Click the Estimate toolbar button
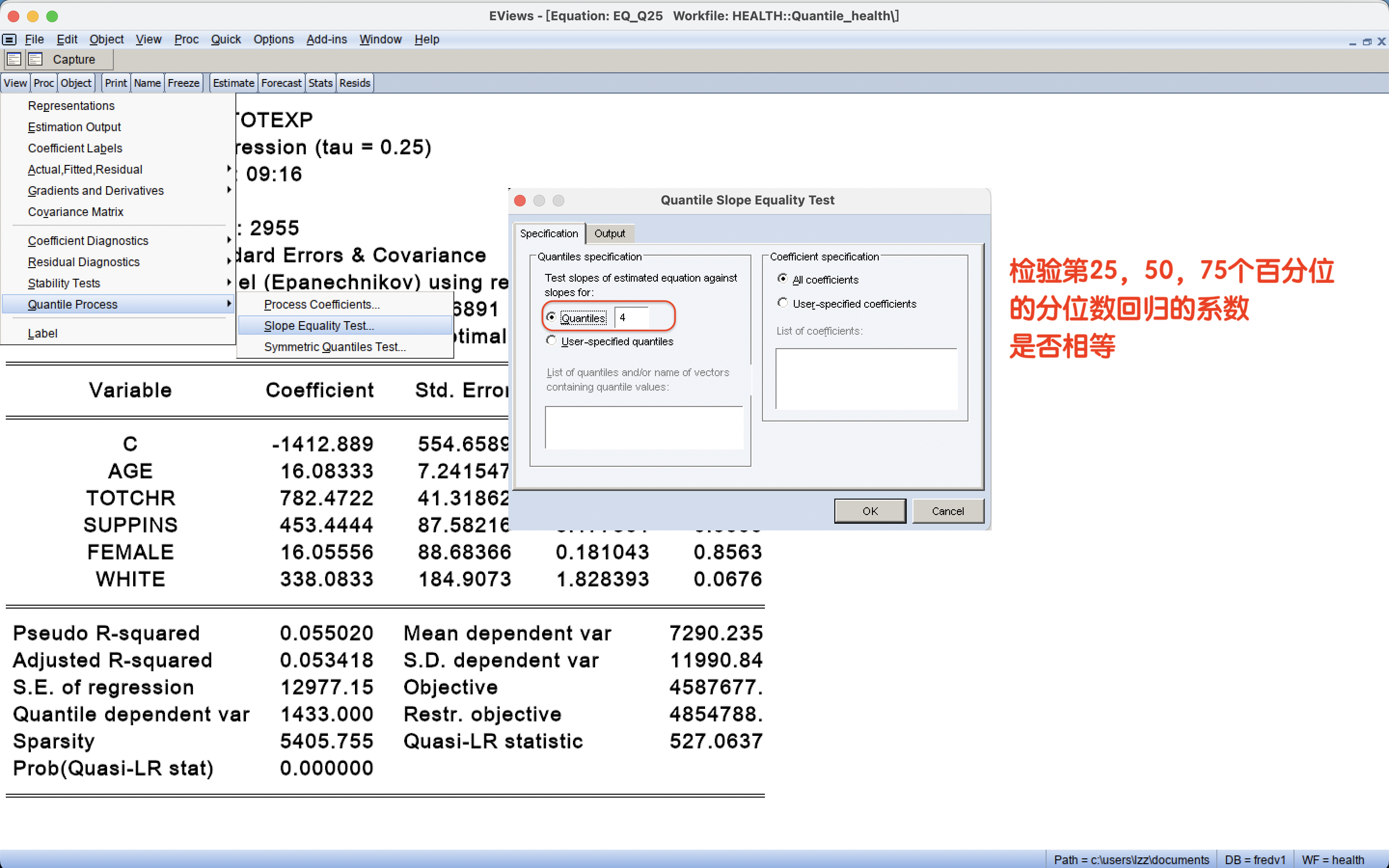Image resolution: width=1389 pixels, height=868 pixels. tap(233, 83)
